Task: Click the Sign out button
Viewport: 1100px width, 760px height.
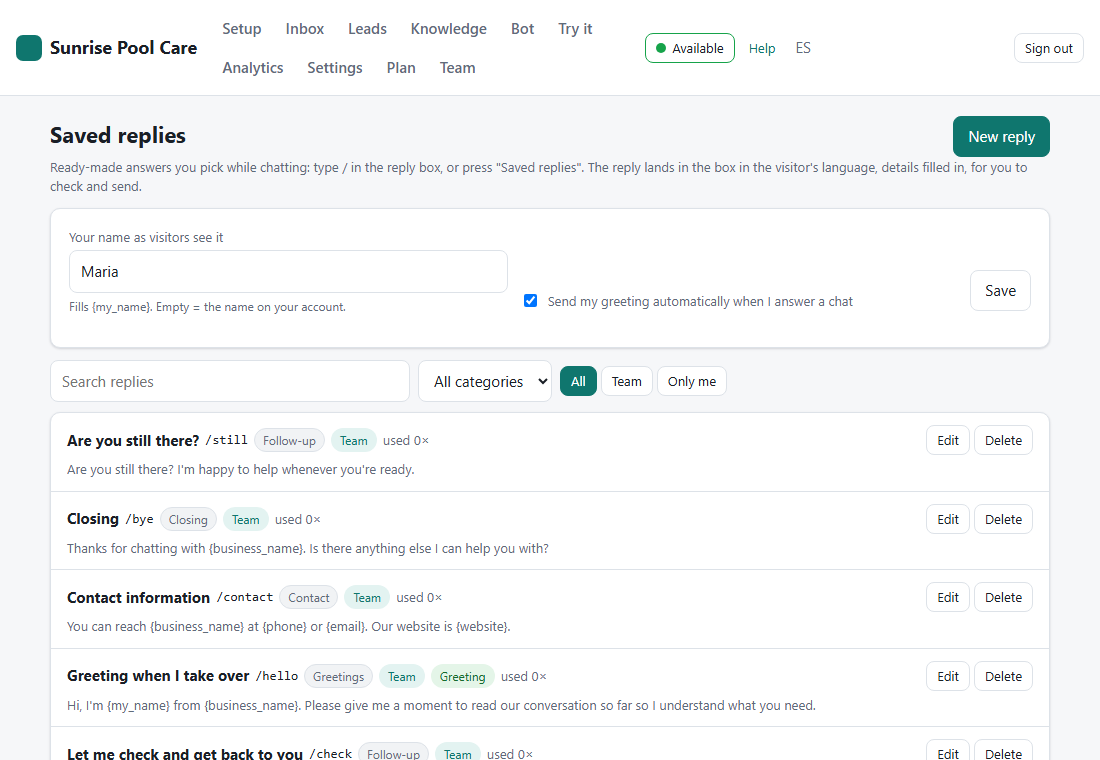Action: click(1048, 48)
